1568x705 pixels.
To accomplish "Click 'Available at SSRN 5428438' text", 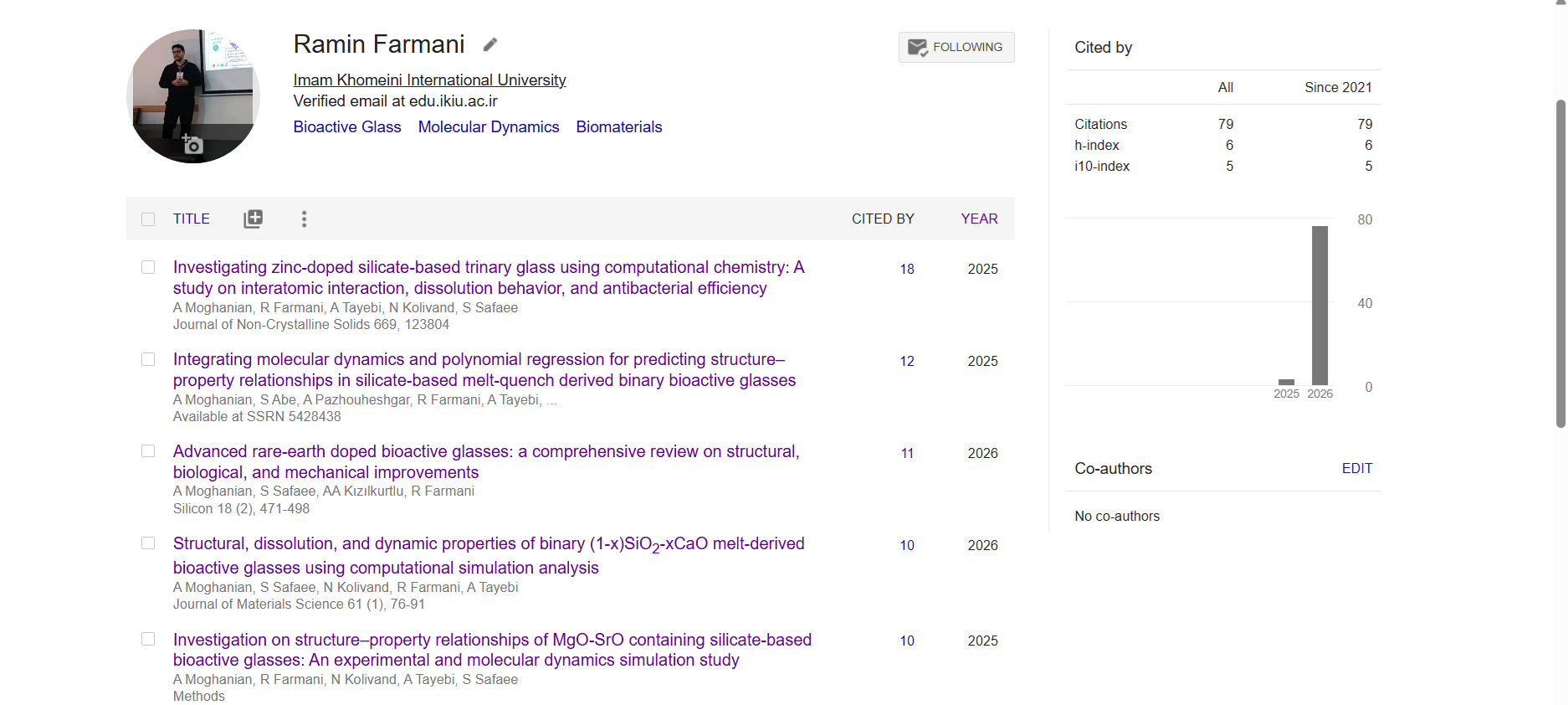I will tap(257, 416).
